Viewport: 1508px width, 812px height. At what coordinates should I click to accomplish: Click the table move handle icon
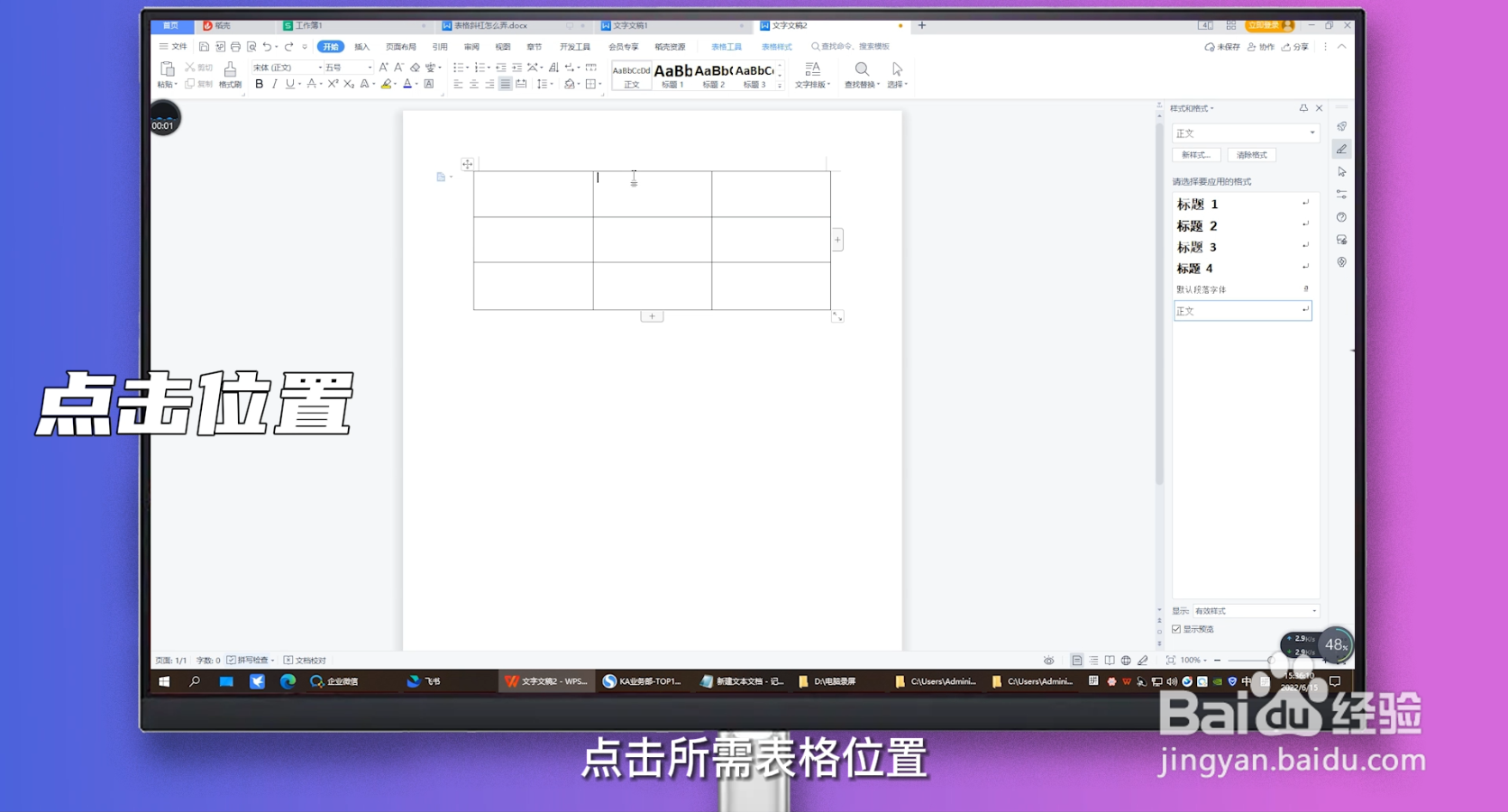467,164
